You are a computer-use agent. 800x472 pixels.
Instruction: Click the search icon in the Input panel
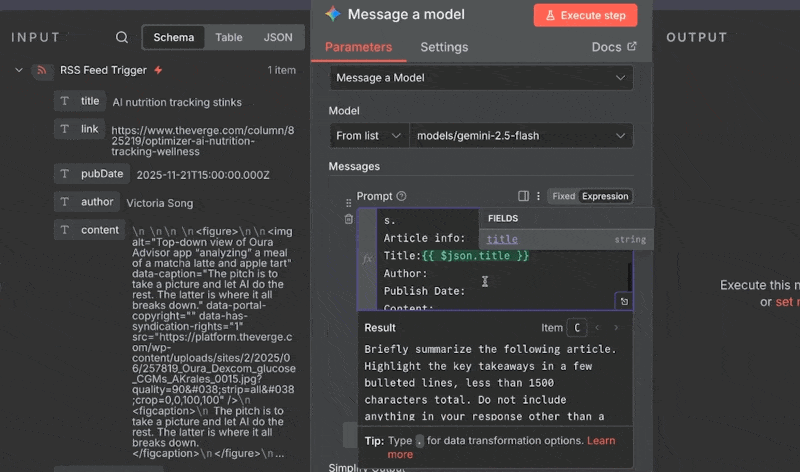(x=121, y=37)
